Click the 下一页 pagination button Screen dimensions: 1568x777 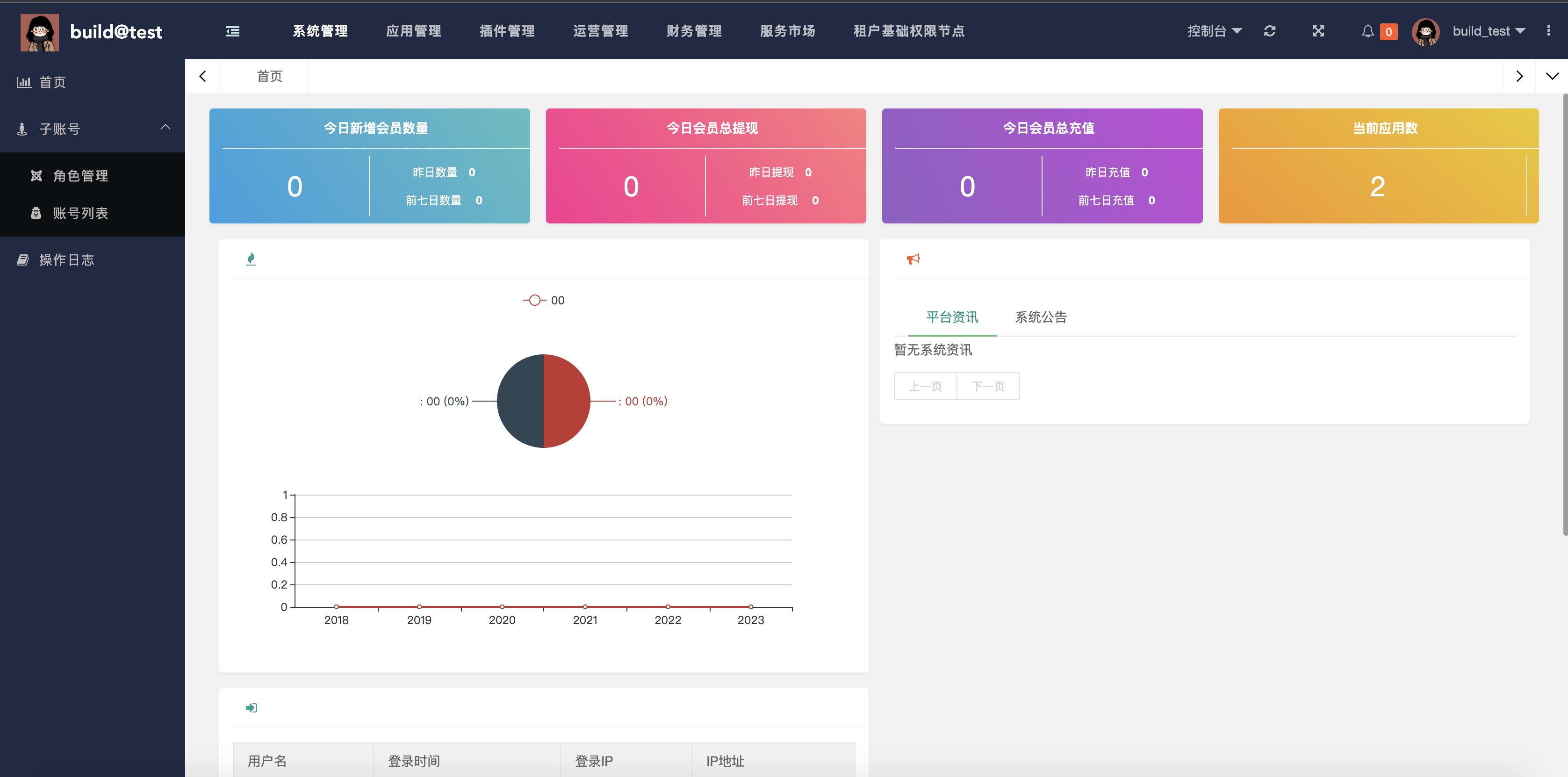[987, 386]
